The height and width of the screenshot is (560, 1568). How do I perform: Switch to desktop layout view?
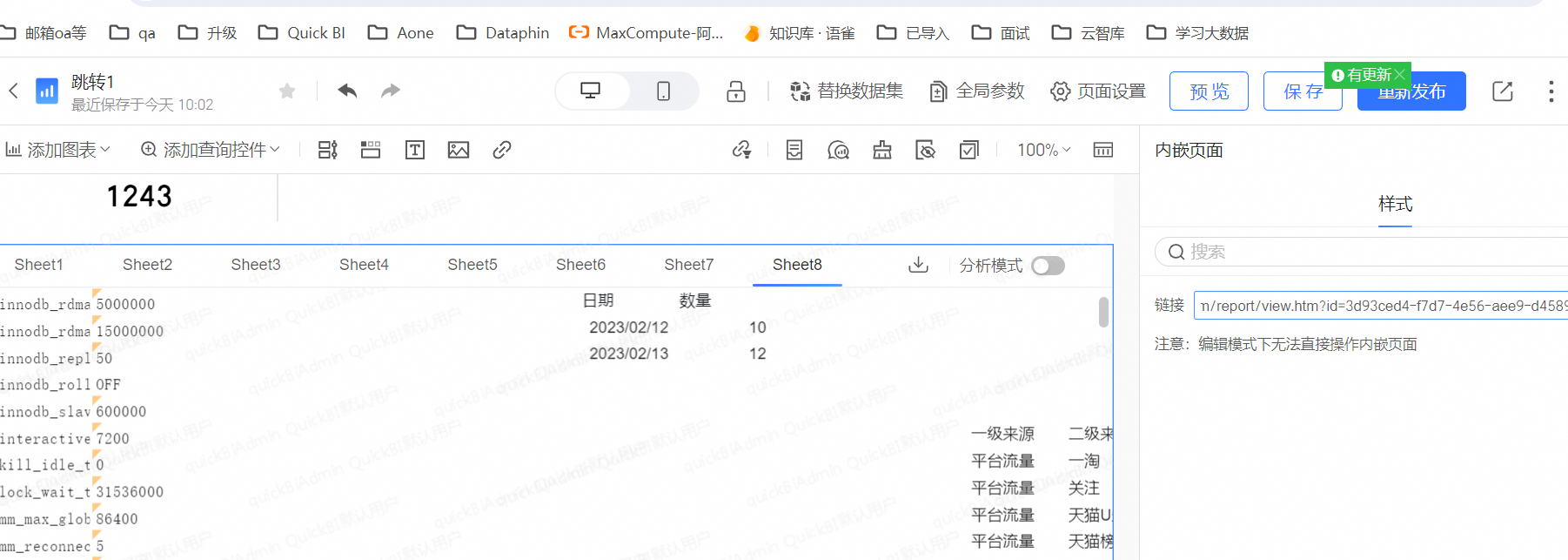pyautogui.click(x=591, y=91)
